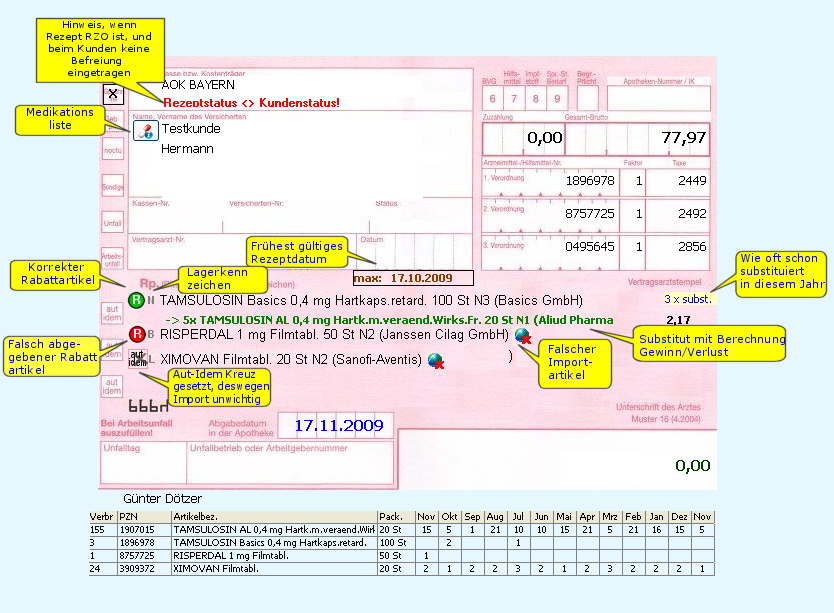Click the import globe icon after RISPERDAL line
The height and width of the screenshot is (613, 834).
click(x=523, y=336)
